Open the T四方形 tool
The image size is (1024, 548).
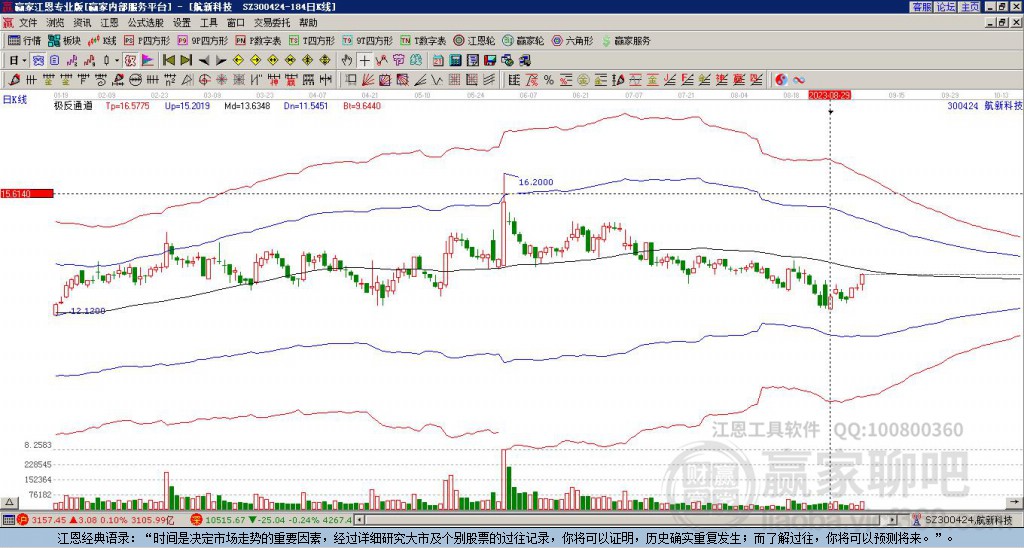tap(312, 41)
